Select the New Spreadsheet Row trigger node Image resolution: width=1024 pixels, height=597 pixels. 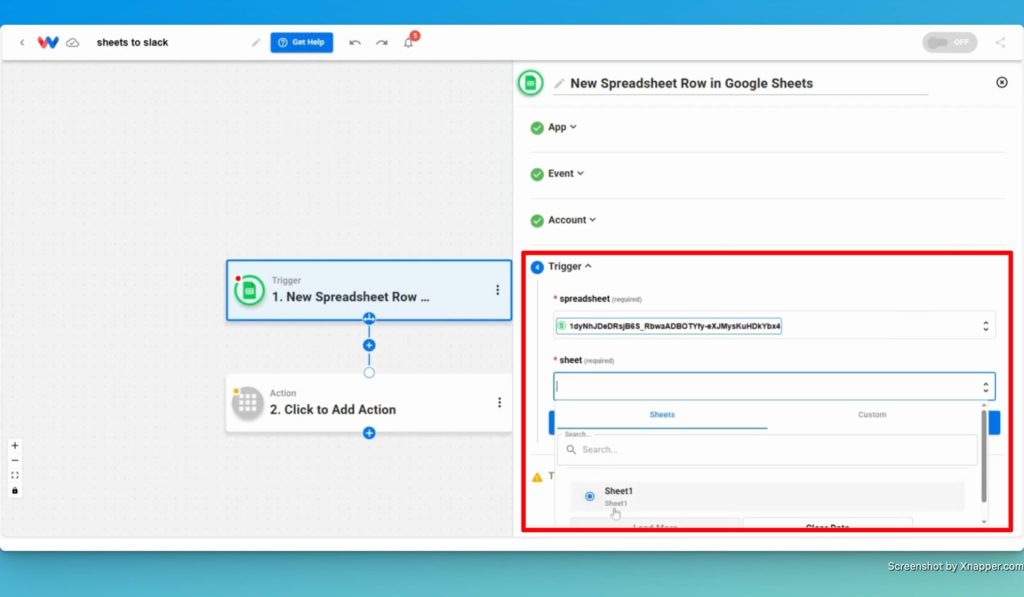tap(369, 290)
